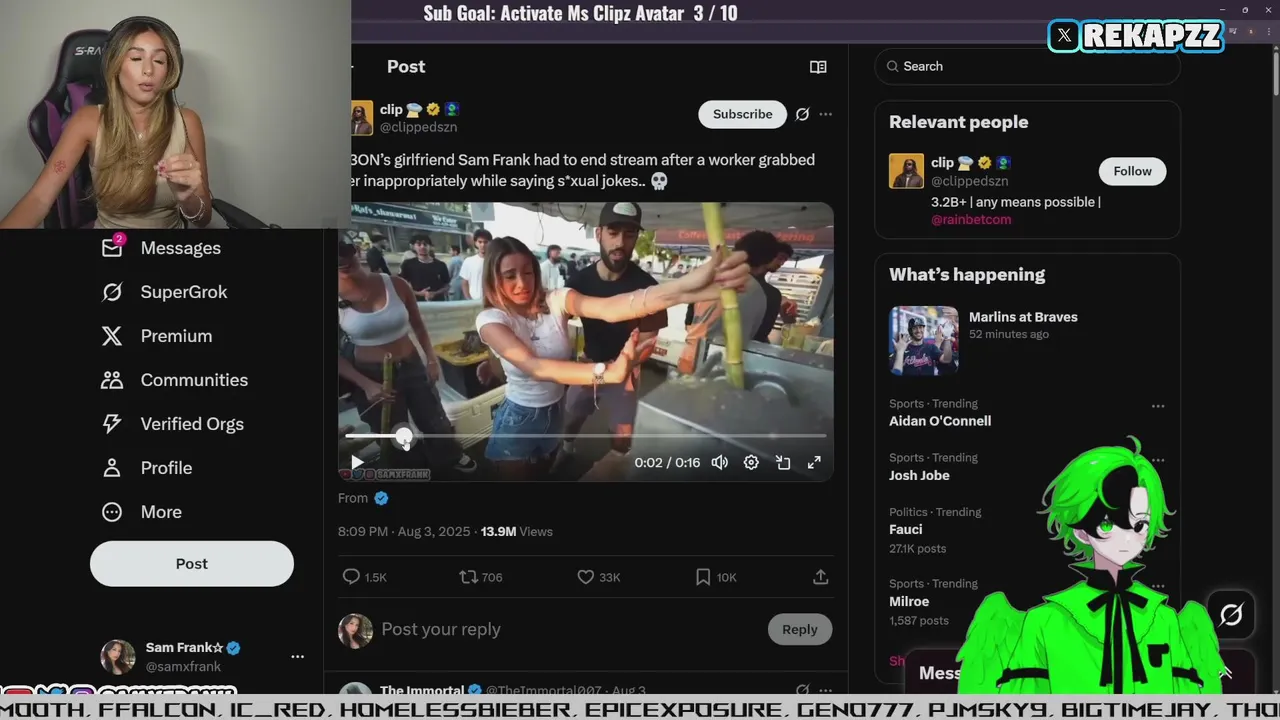Click the Communities people icon
The height and width of the screenshot is (720, 1280).
[112, 380]
